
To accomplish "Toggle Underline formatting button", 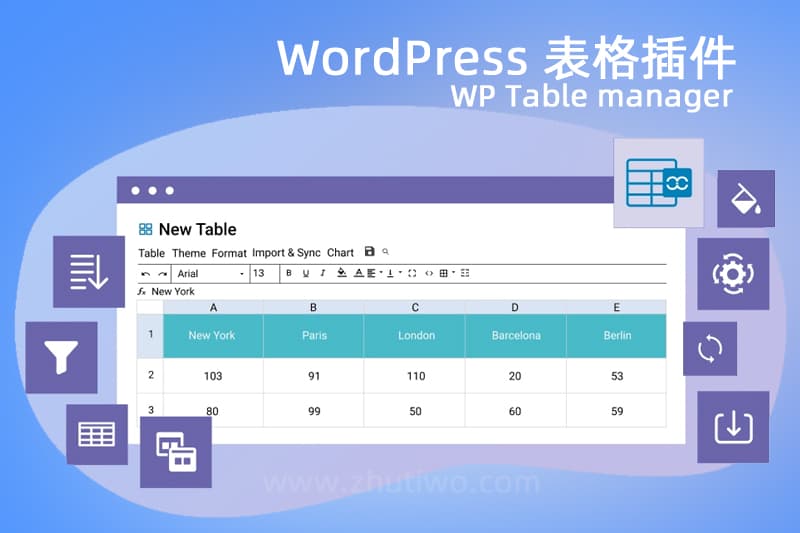I will tap(306, 273).
